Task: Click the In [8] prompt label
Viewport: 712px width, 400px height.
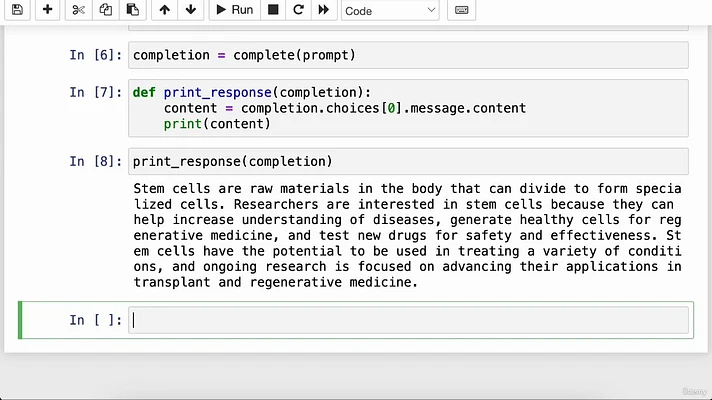Action: coord(95,161)
